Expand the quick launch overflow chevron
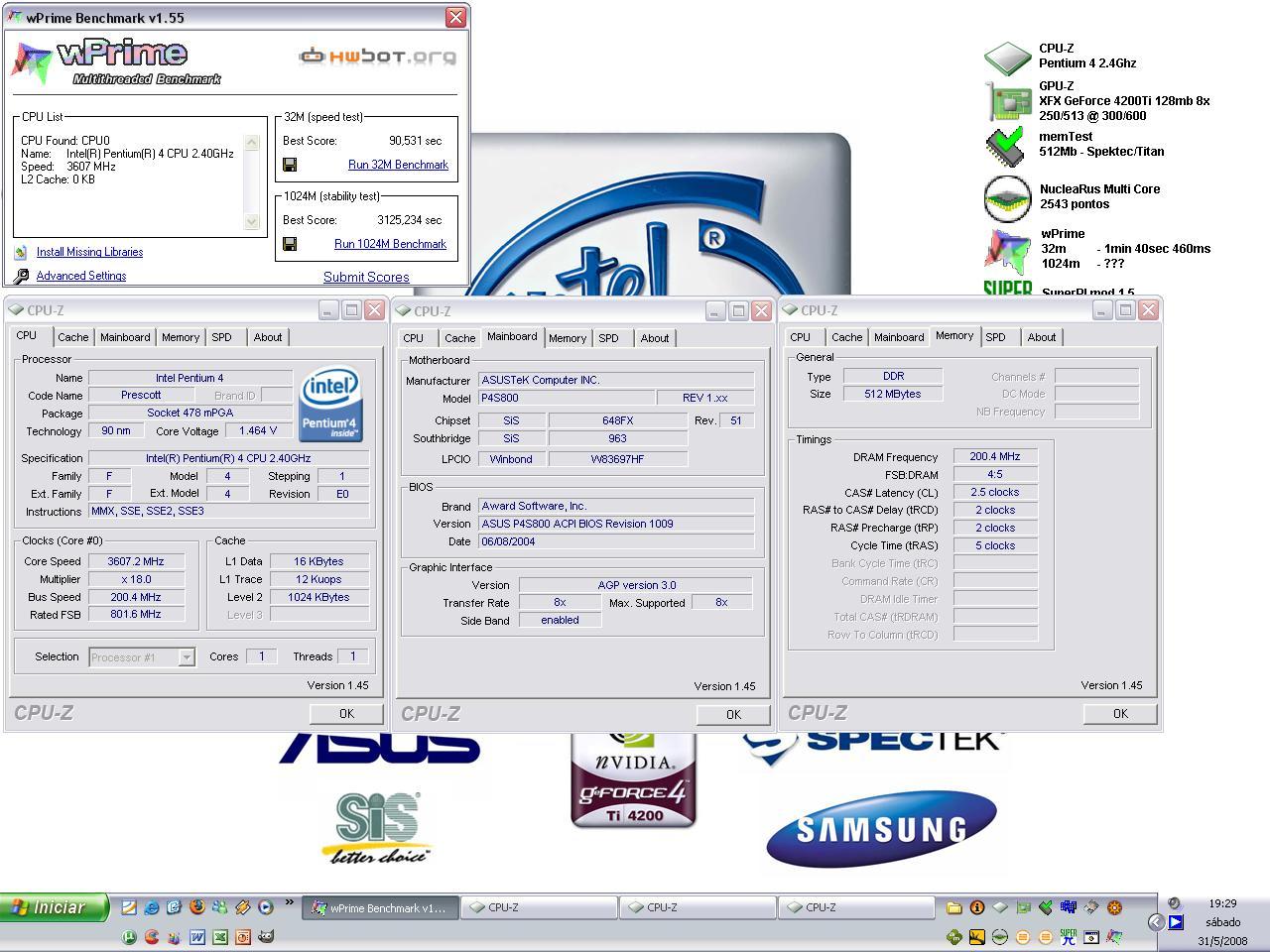Viewport: 1270px width, 952px height. [290, 902]
